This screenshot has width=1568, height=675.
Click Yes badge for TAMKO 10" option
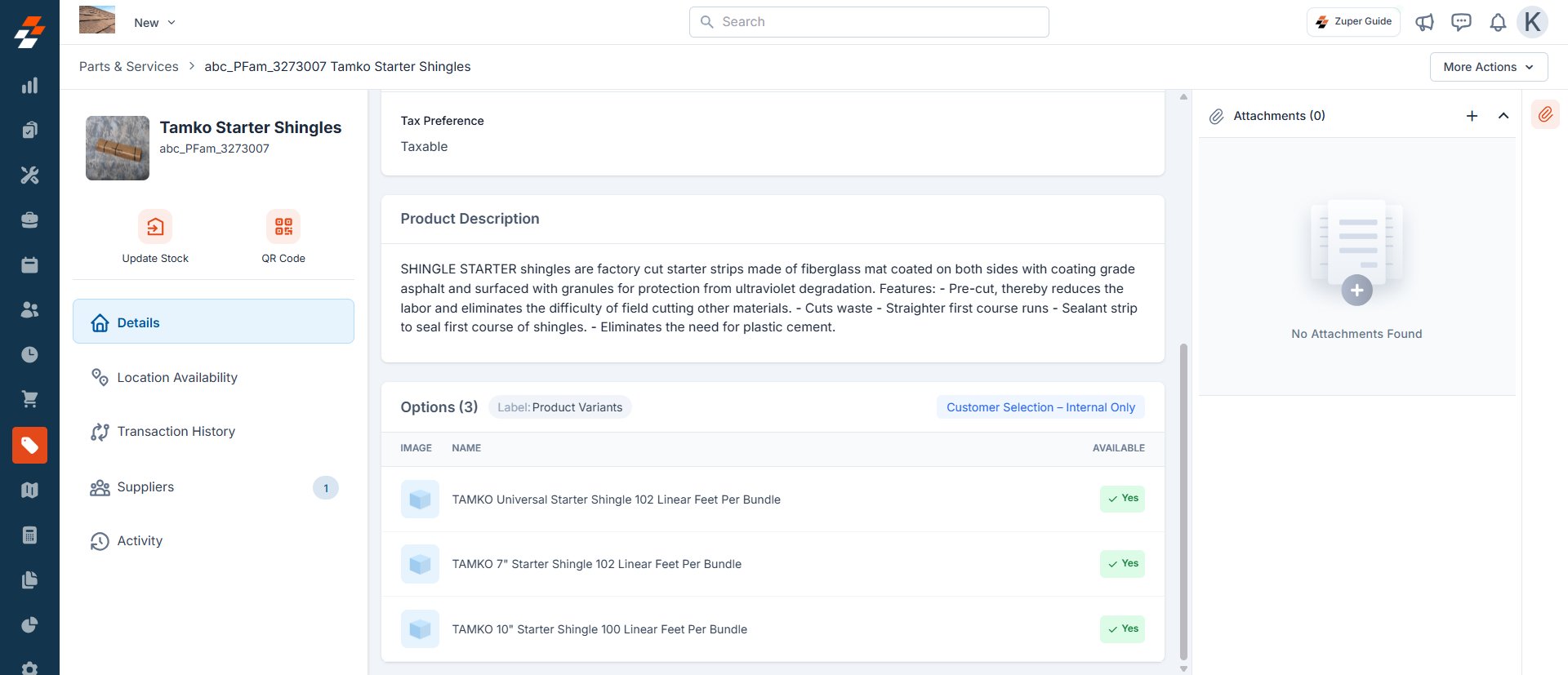pyautogui.click(x=1122, y=629)
